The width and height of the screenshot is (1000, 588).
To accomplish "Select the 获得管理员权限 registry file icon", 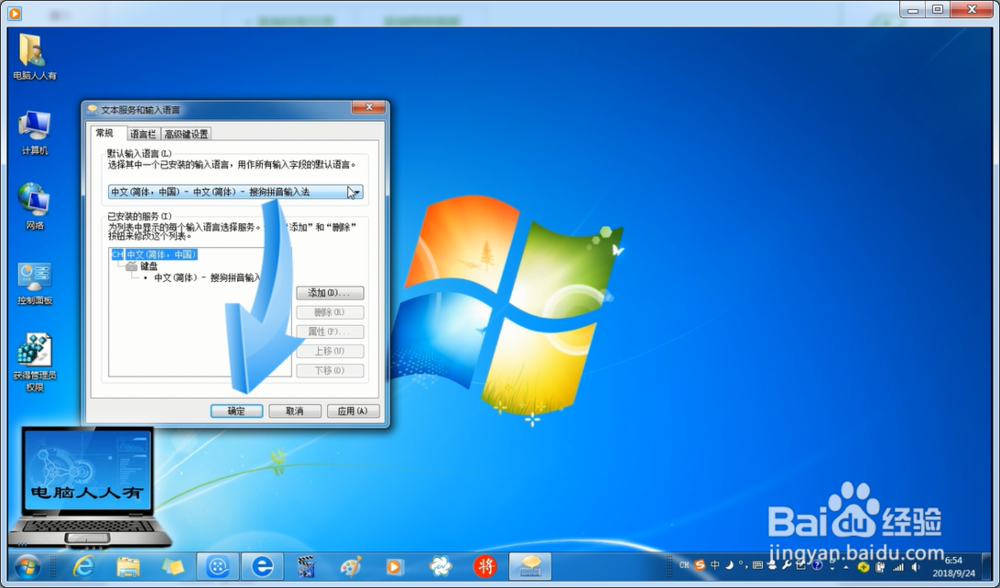I will tap(34, 362).
